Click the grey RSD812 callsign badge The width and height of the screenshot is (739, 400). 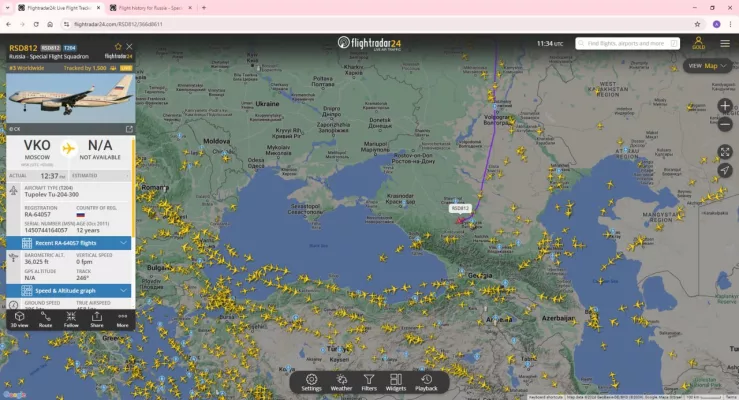[x=50, y=48]
